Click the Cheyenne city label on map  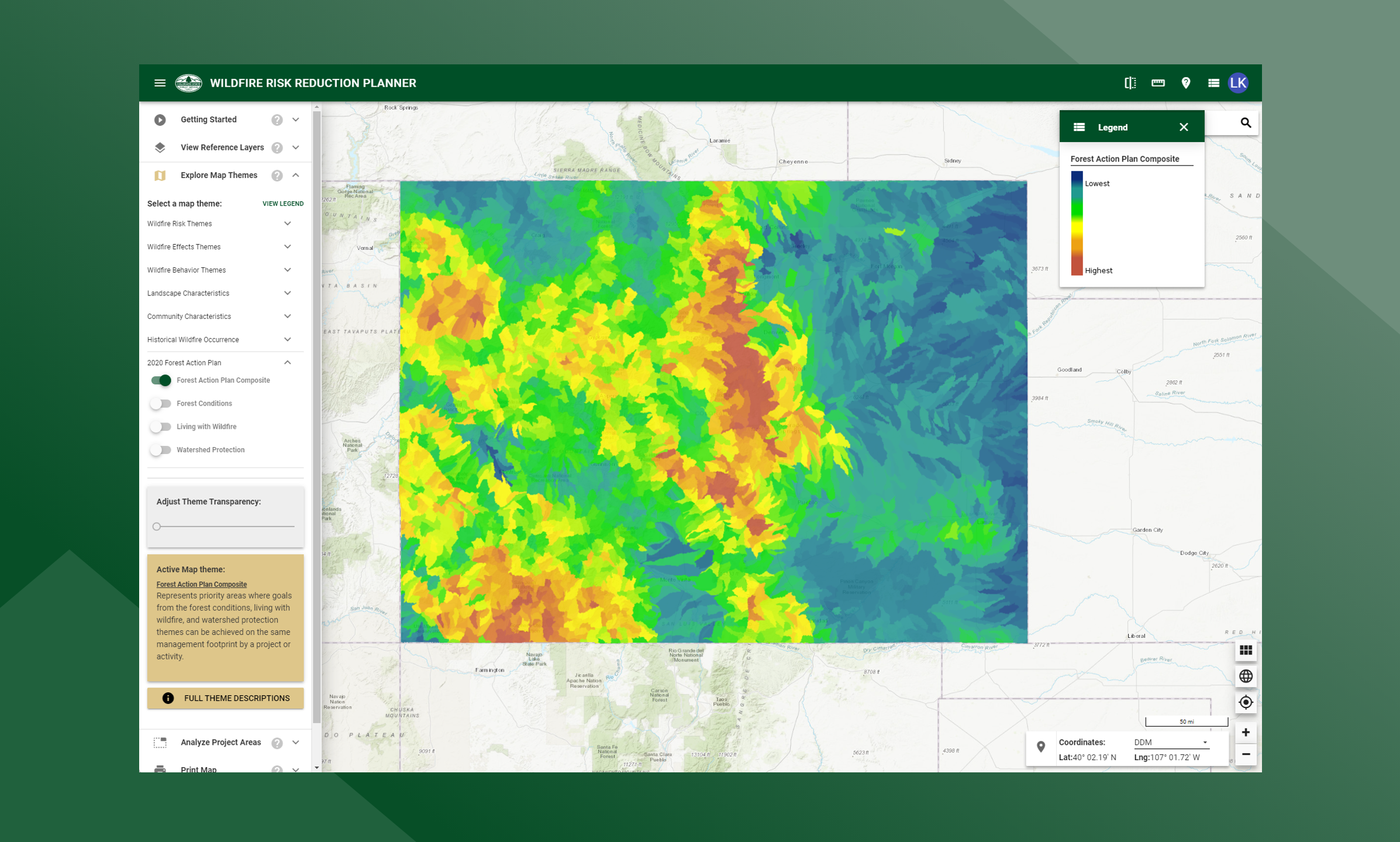(x=793, y=161)
